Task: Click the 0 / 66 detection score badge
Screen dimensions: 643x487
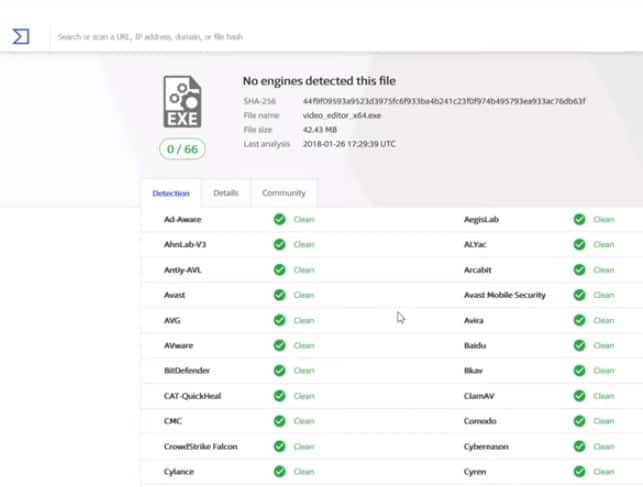Action: click(x=182, y=149)
